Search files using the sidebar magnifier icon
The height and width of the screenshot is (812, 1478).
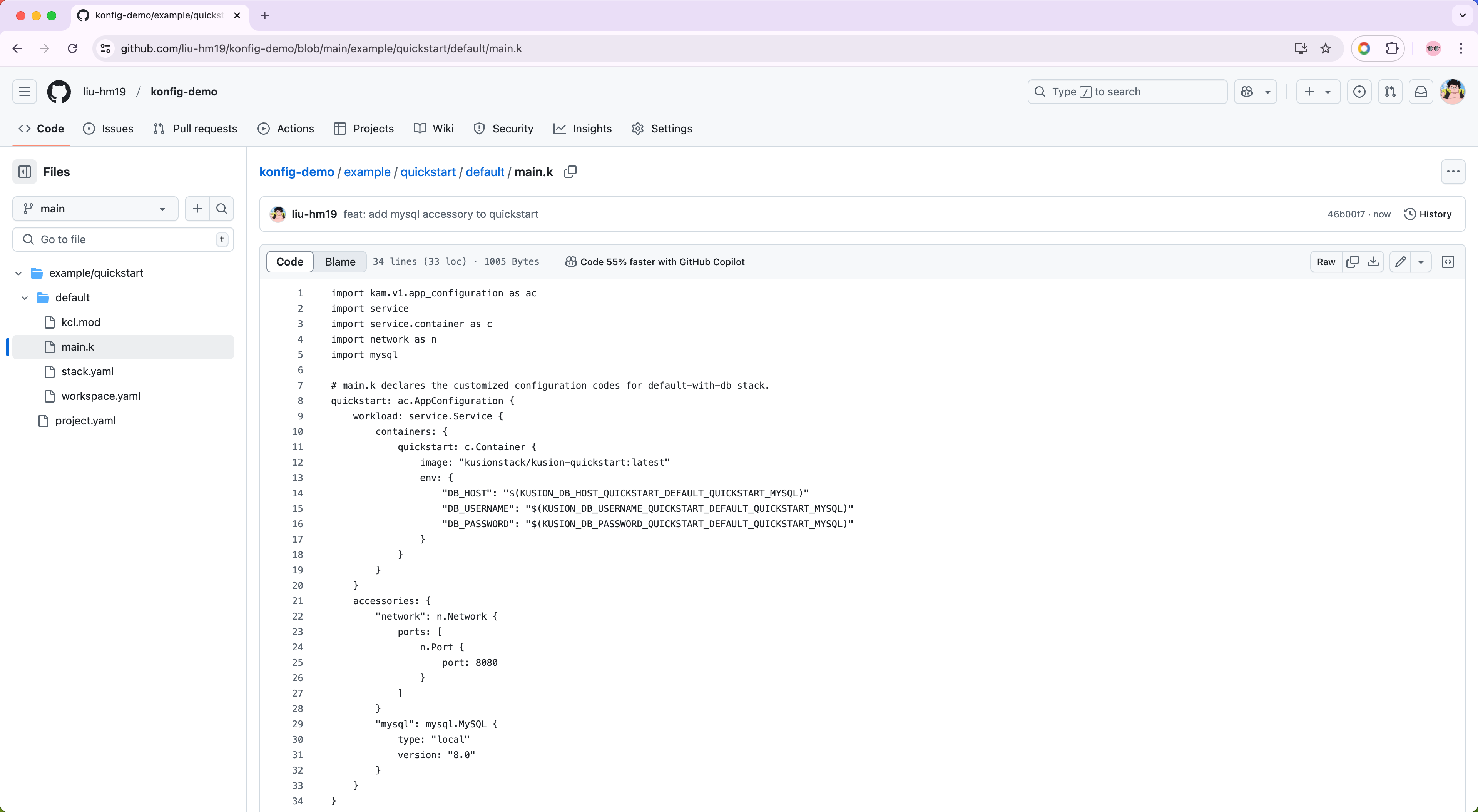click(221, 208)
